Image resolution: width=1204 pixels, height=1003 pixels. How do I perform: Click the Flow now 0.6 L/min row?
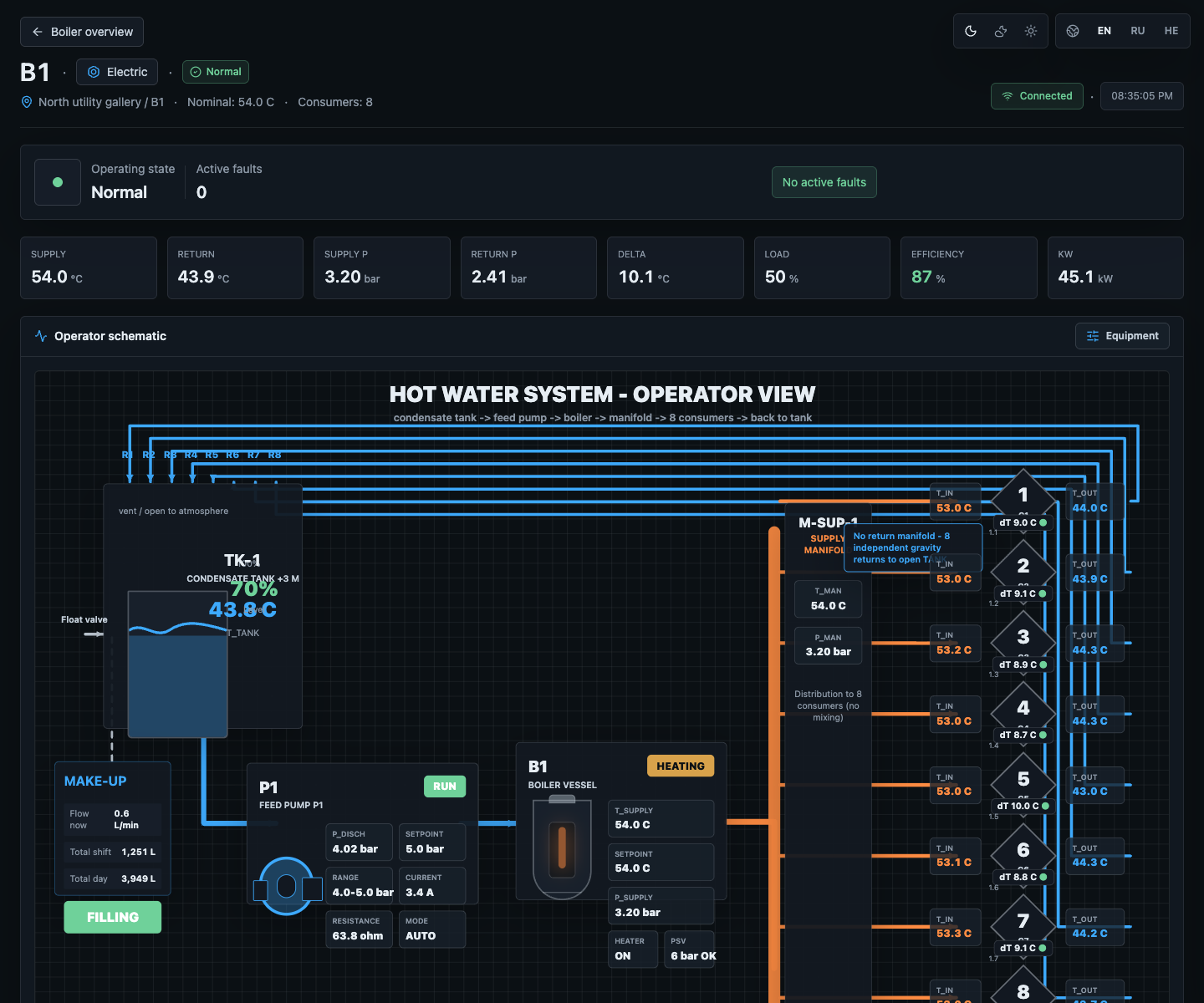pyautogui.click(x=113, y=819)
